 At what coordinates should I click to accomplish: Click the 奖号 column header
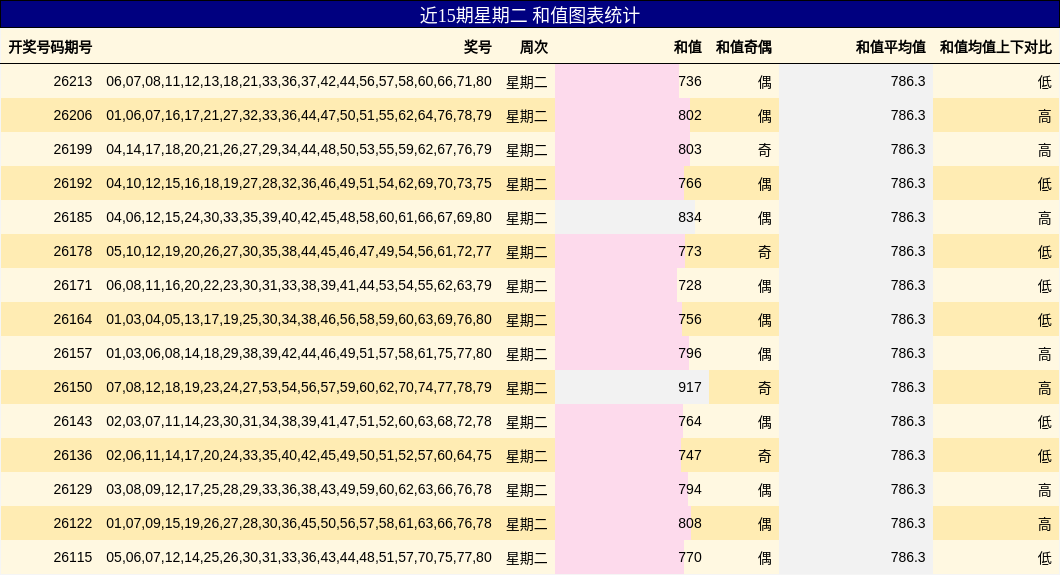(478, 47)
